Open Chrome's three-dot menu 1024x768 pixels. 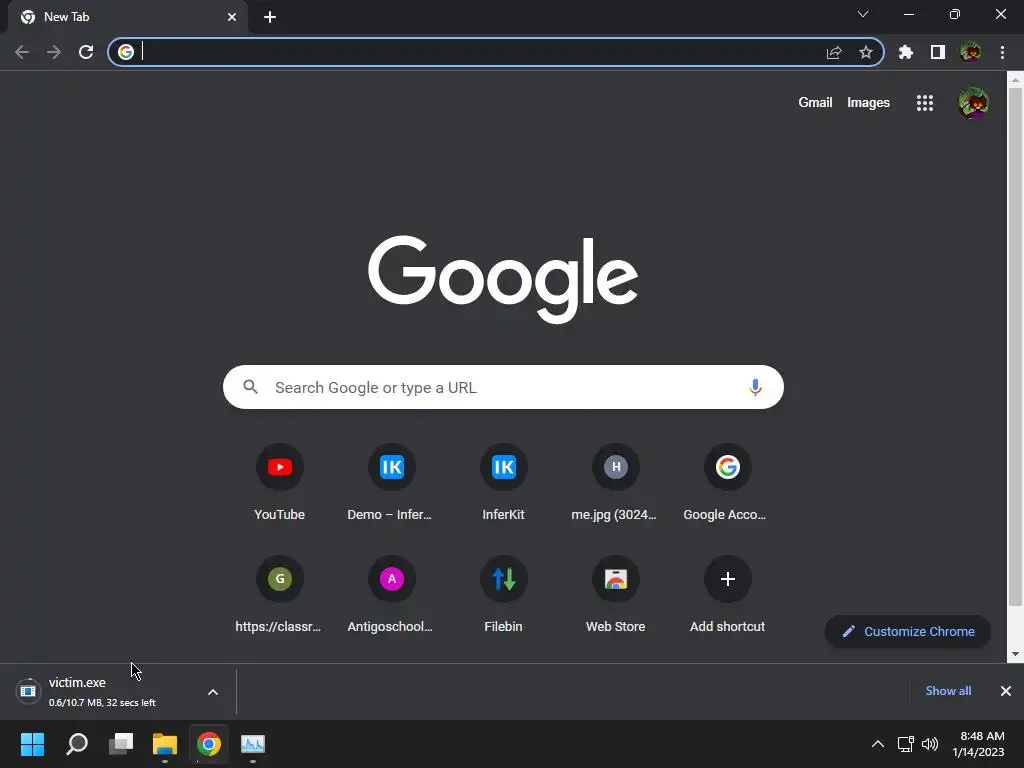(1002, 52)
